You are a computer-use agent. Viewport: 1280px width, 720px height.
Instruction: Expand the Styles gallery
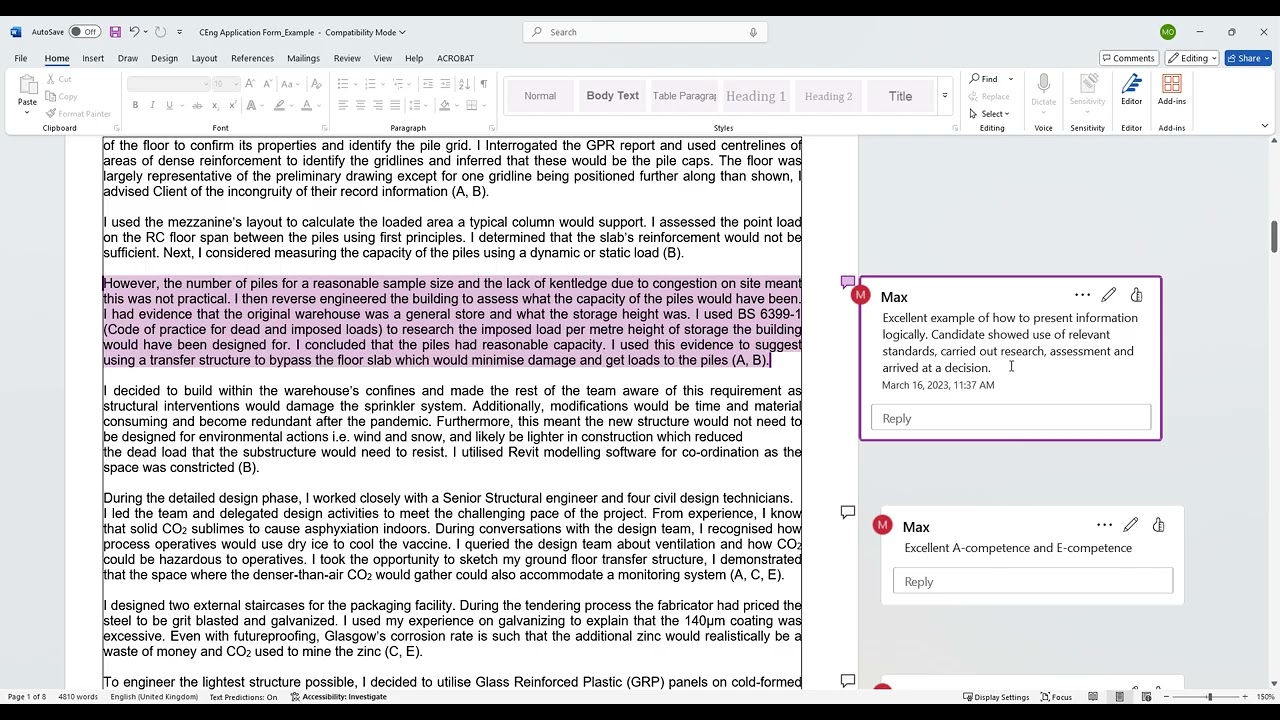click(x=945, y=96)
